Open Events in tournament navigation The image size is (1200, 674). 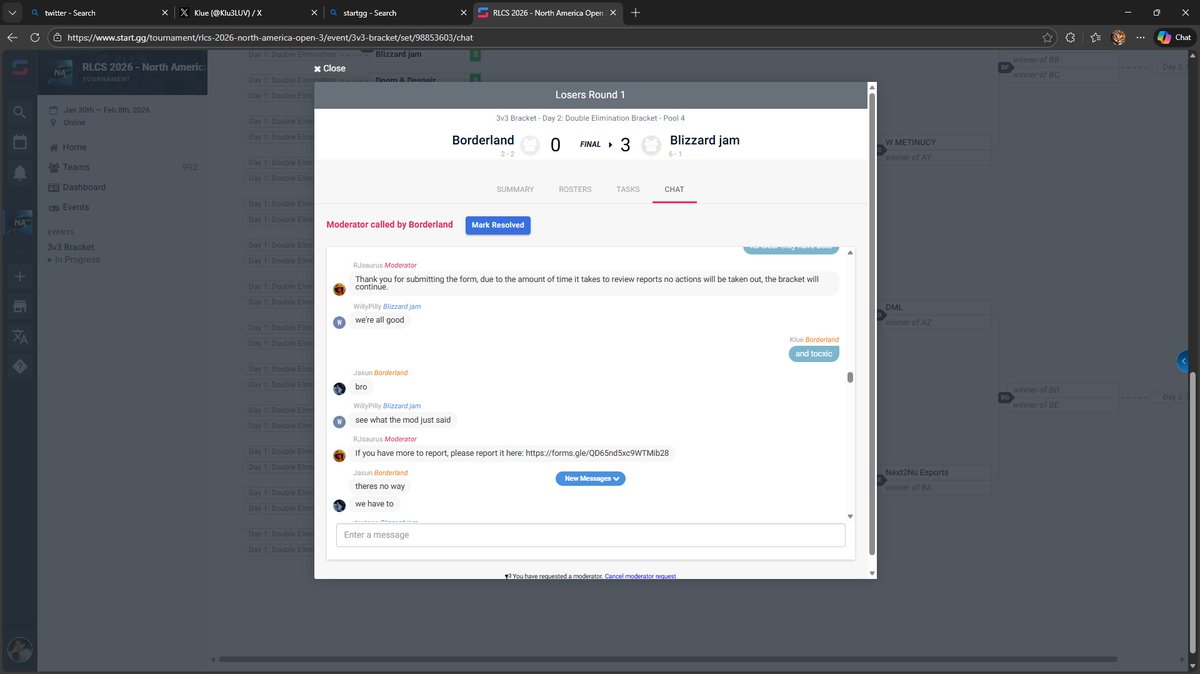[76, 207]
